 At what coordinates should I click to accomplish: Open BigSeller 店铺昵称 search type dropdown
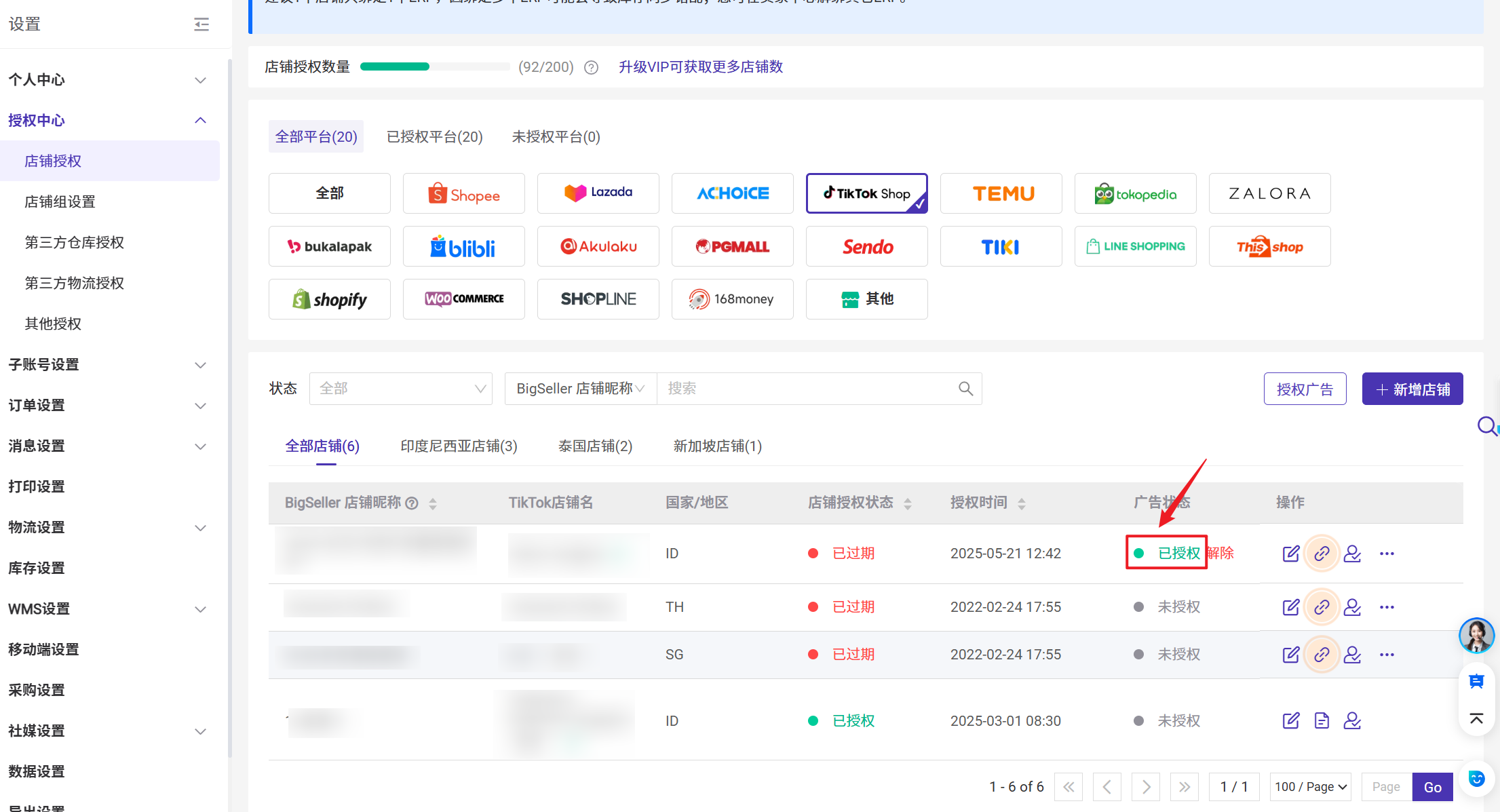coord(581,389)
